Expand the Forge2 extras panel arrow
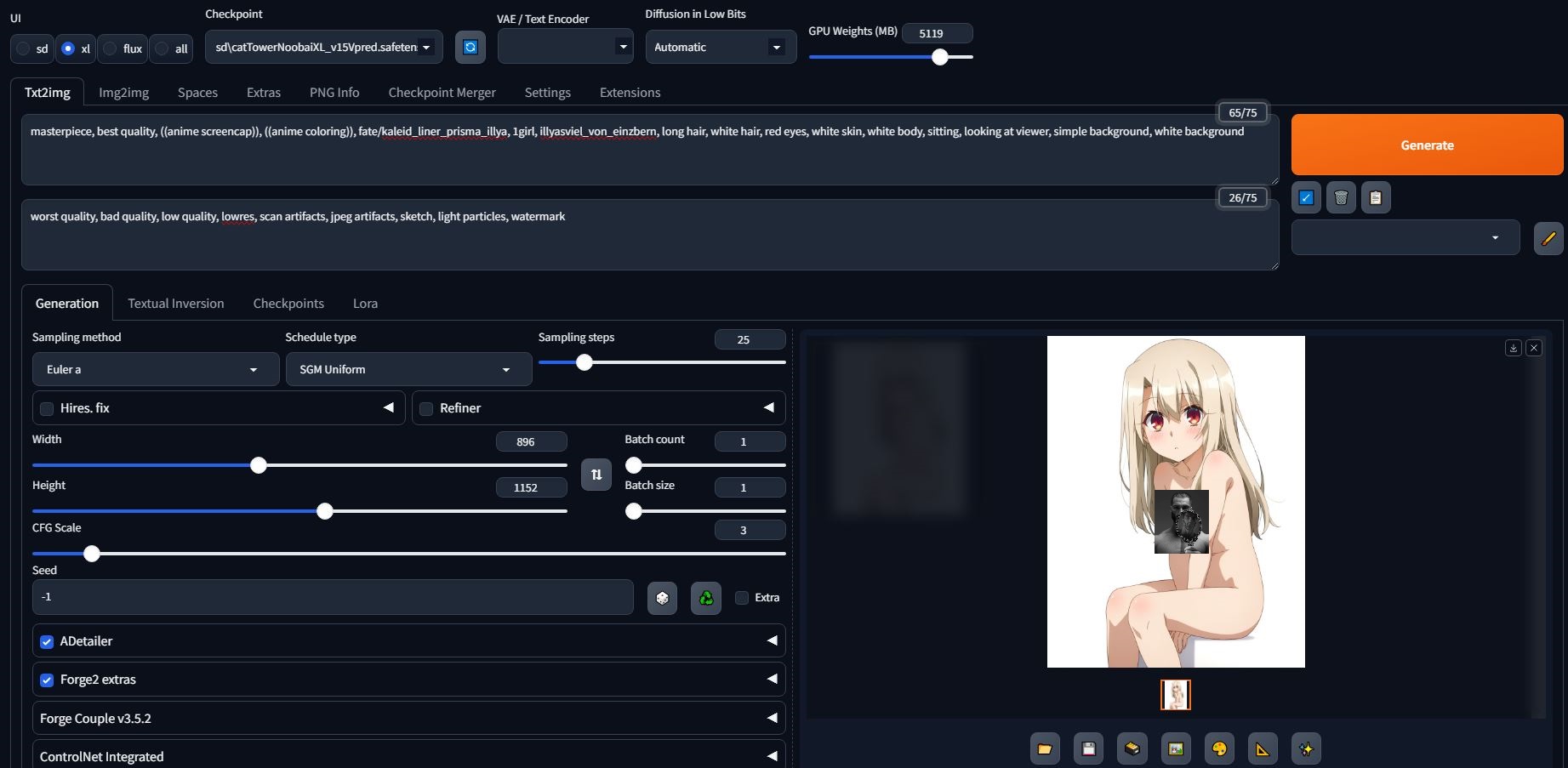The image size is (1568, 768). point(773,679)
